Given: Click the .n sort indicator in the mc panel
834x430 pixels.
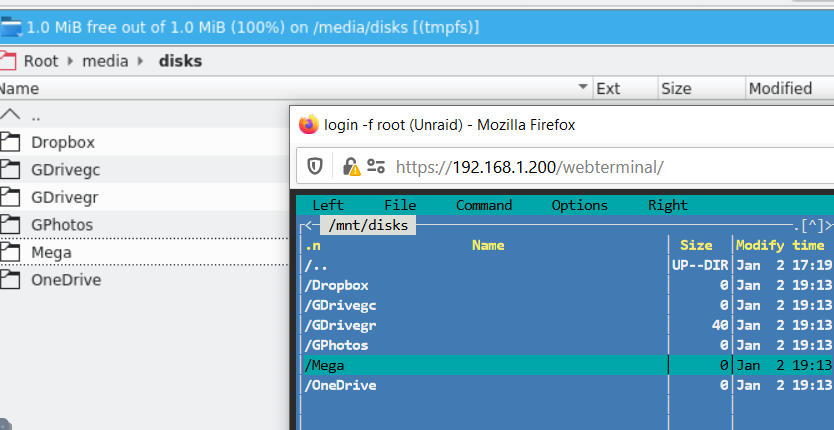Looking at the screenshot, I should [x=312, y=245].
